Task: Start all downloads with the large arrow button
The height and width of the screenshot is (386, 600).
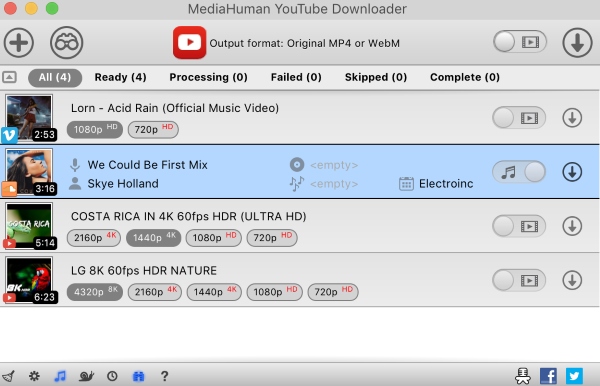Action: click(x=577, y=42)
